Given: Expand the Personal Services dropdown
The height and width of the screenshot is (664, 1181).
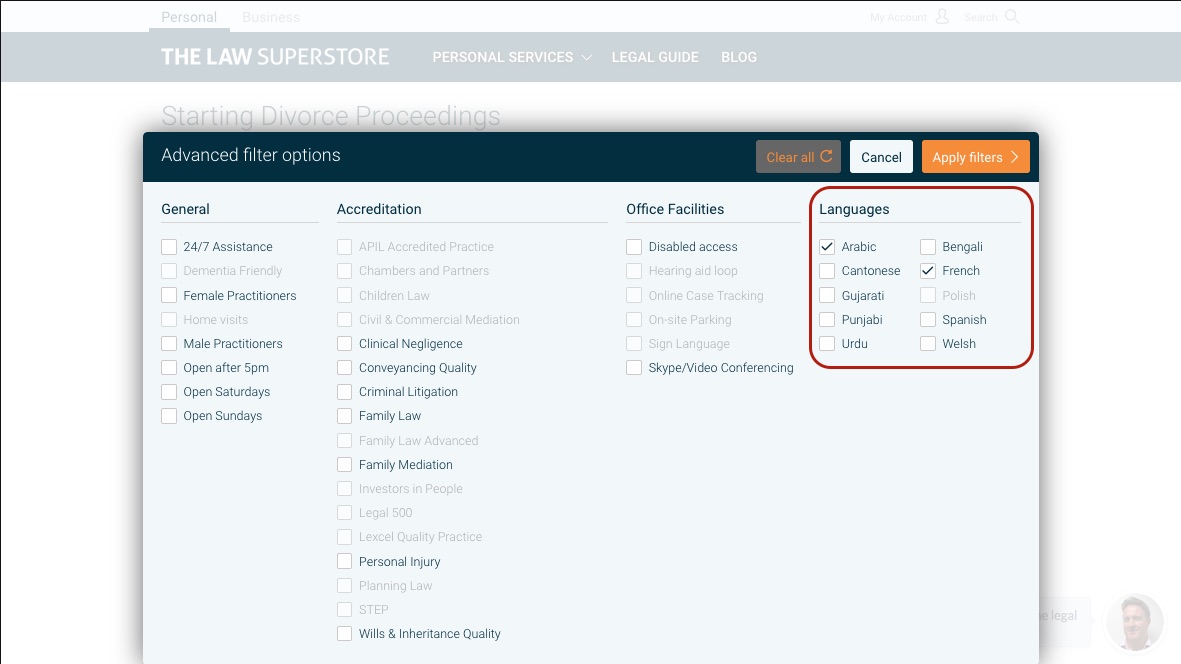Looking at the screenshot, I should pyautogui.click(x=511, y=57).
